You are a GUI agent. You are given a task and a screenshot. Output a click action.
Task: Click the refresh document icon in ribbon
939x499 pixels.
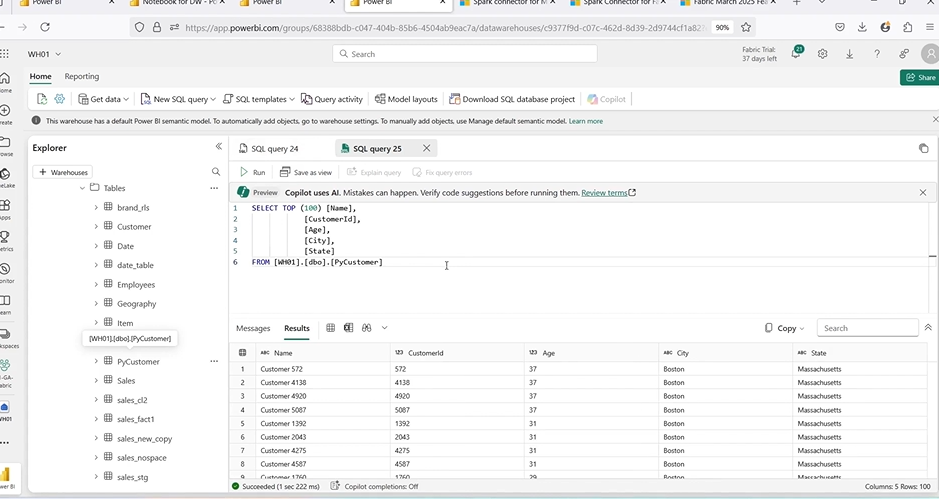(42, 99)
